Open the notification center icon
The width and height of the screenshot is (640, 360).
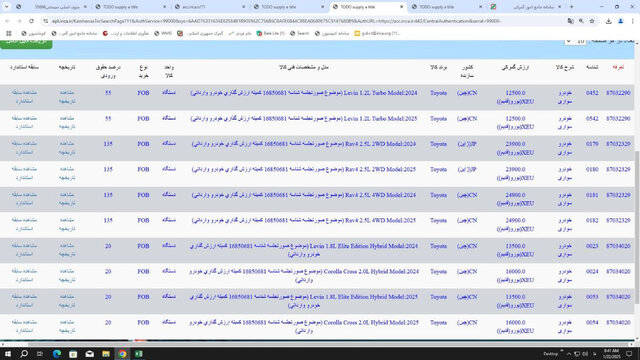tap(629, 354)
